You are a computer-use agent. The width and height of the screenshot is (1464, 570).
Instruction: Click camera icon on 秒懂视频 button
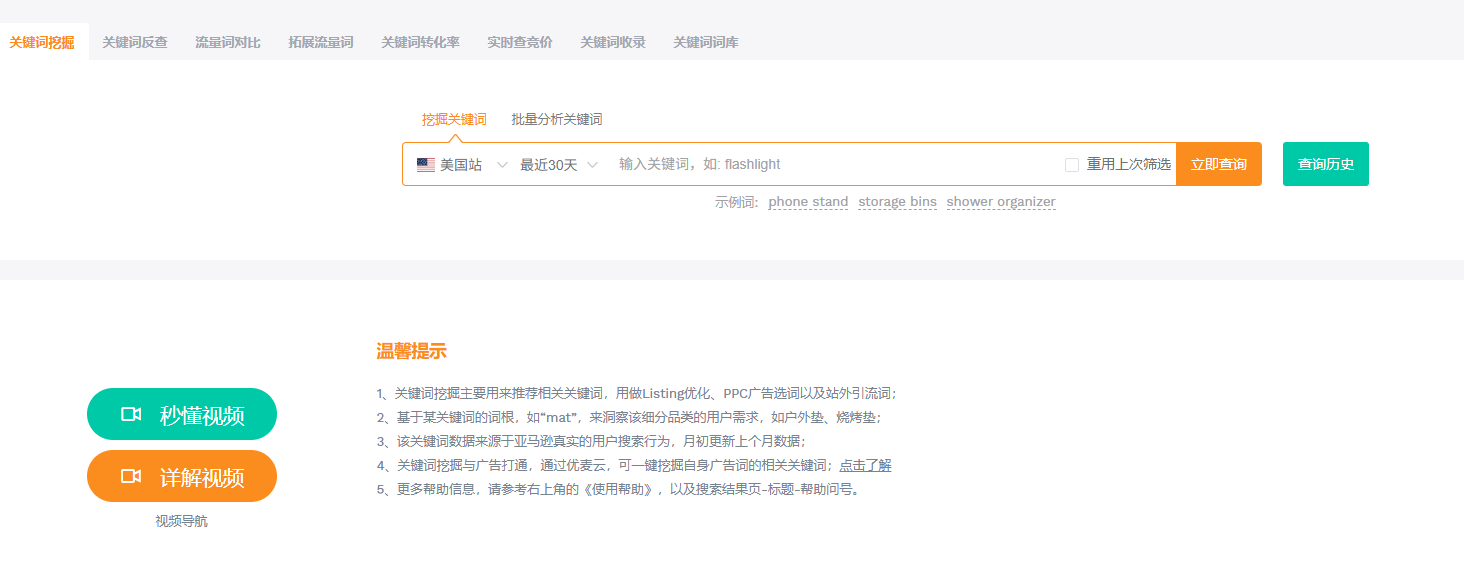click(x=131, y=414)
